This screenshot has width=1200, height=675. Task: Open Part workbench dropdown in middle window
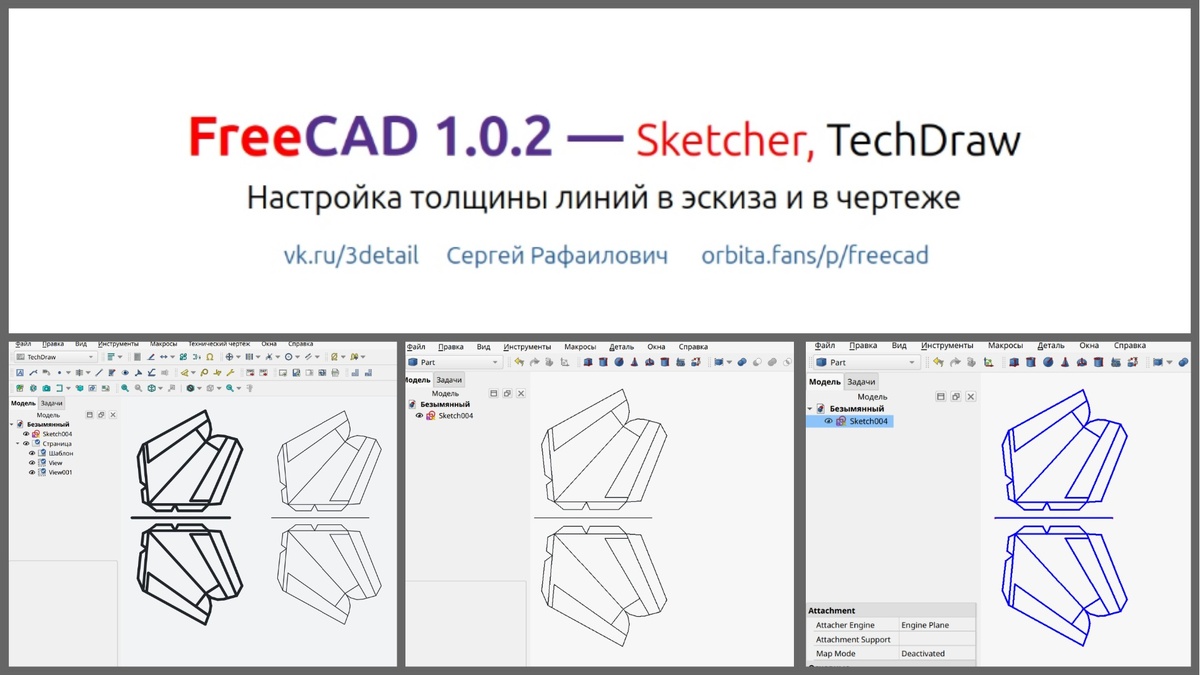pyautogui.click(x=453, y=362)
